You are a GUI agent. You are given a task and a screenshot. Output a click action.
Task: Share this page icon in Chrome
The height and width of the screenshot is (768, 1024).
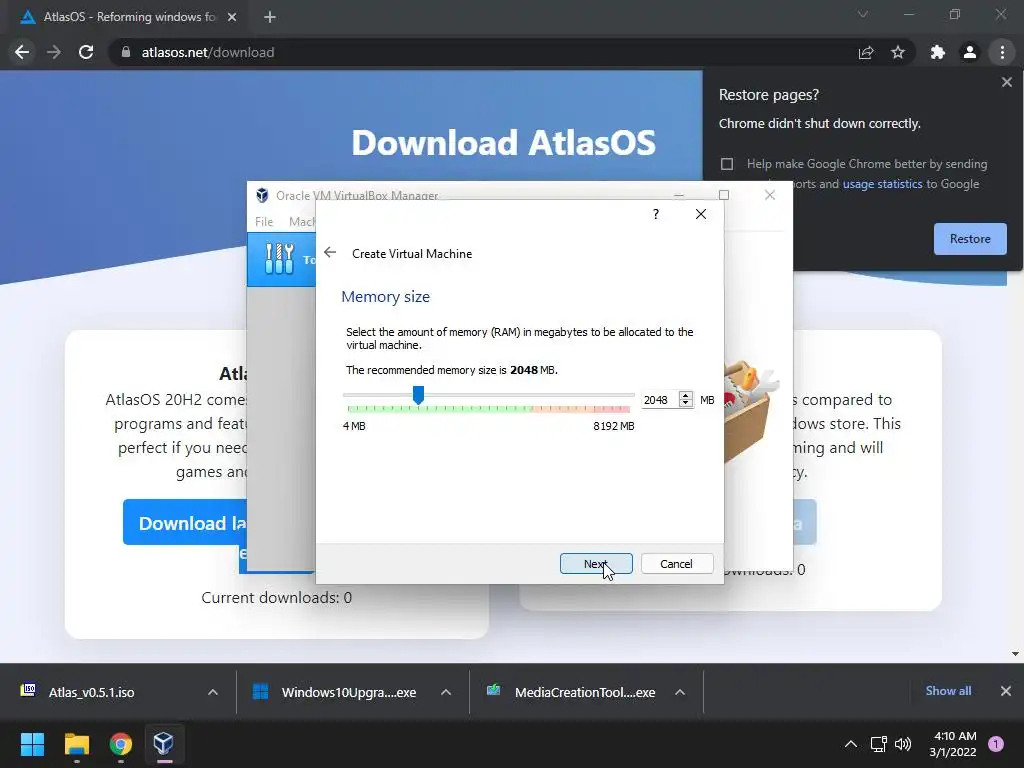pyautogui.click(x=866, y=52)
